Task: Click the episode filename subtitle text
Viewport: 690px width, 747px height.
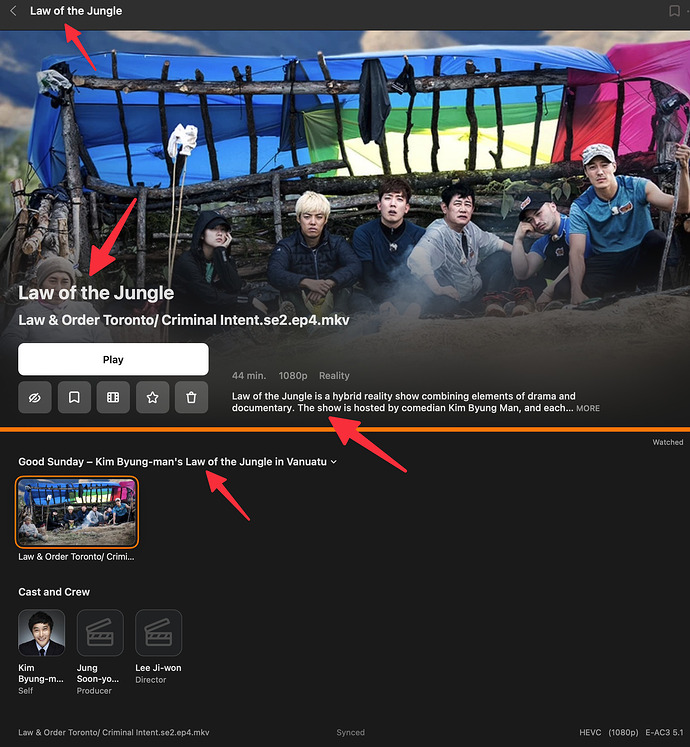Action: (x=183, y=320)
